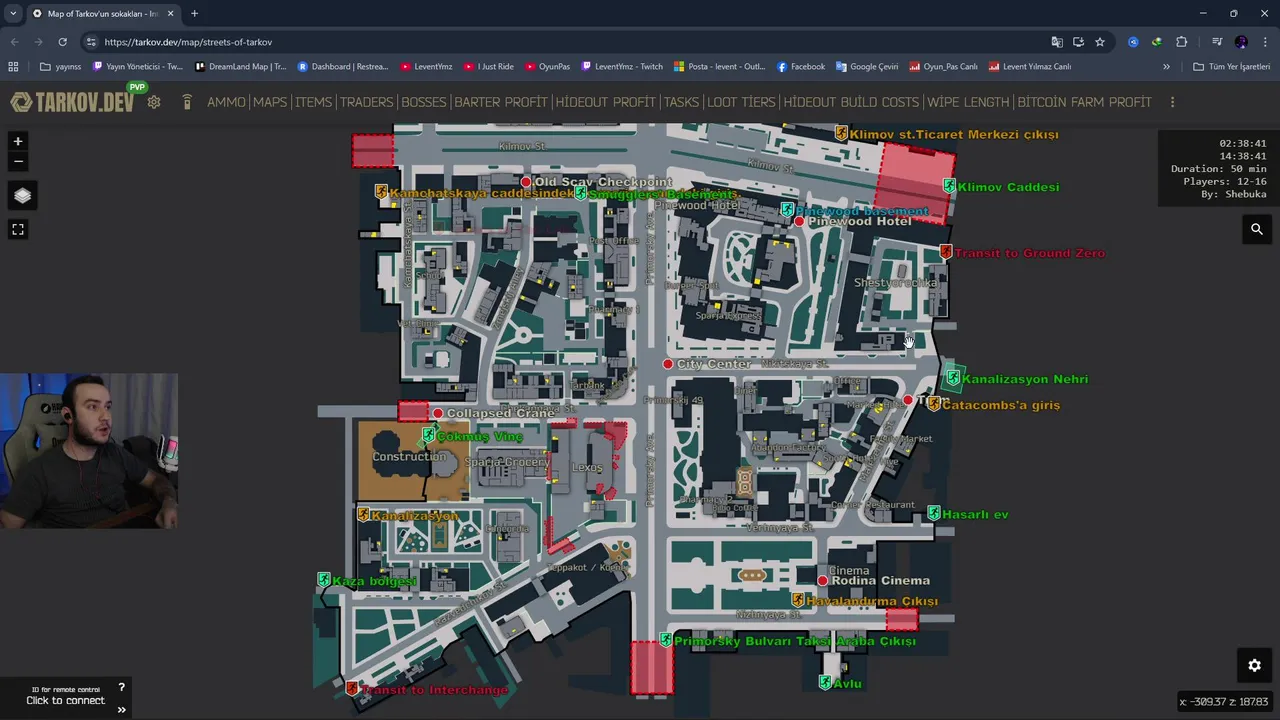Open the map settings gear in the corner
This screenshot has height=720, width=1280.
click(x=1254, y=665)
